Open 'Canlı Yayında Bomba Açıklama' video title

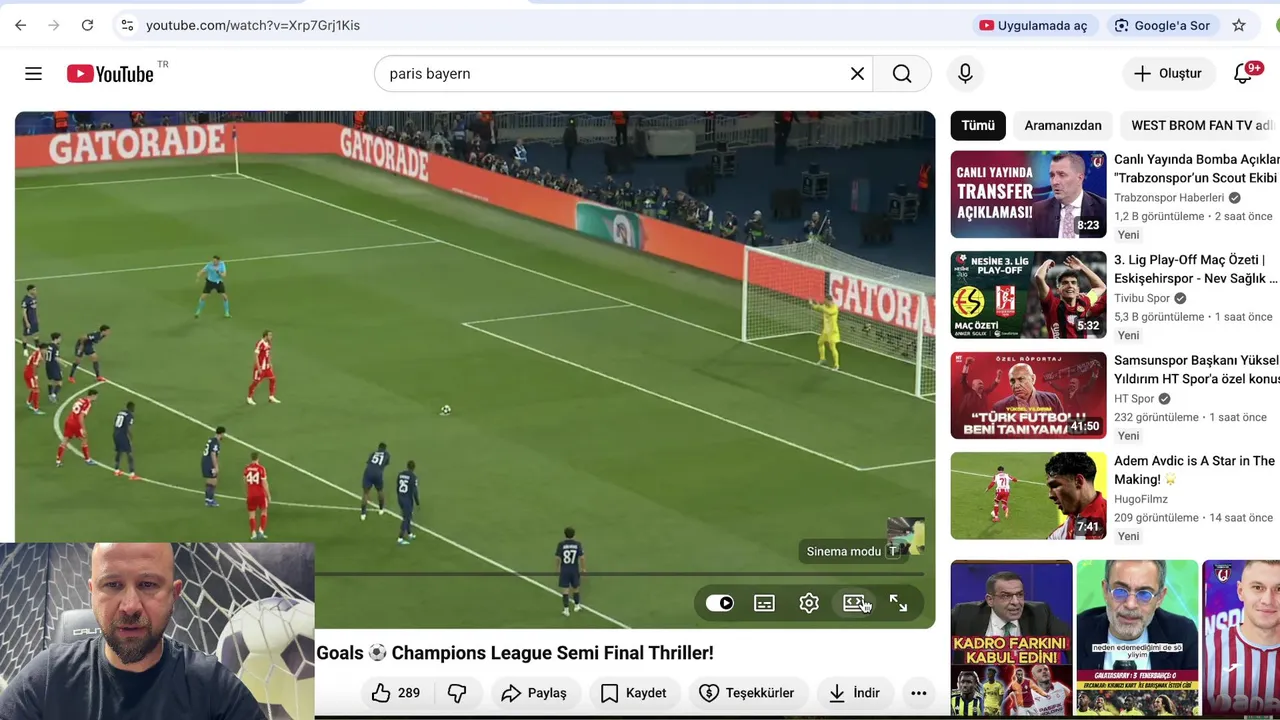[x=1196, y=168]
